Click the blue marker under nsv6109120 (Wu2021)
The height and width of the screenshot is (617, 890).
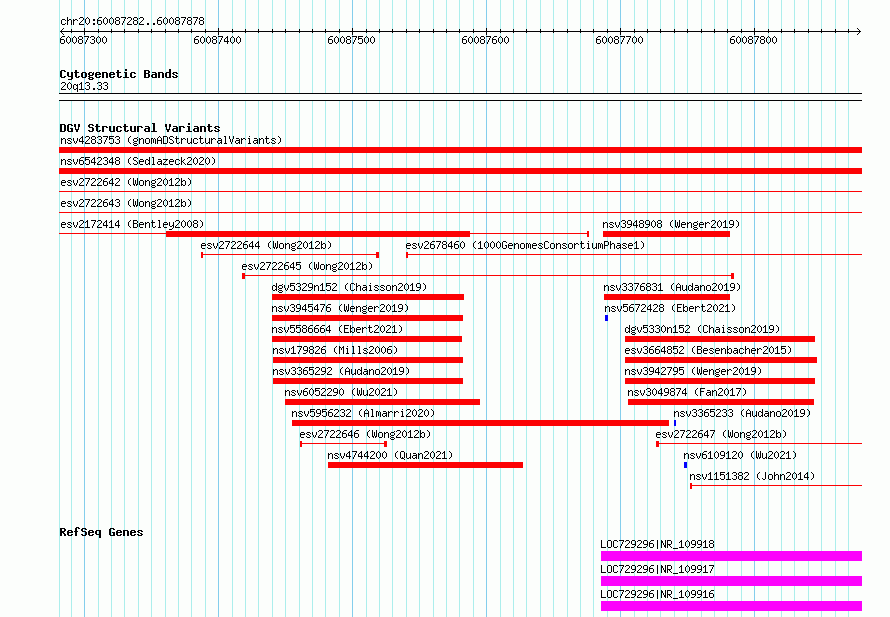coord(685,465)
